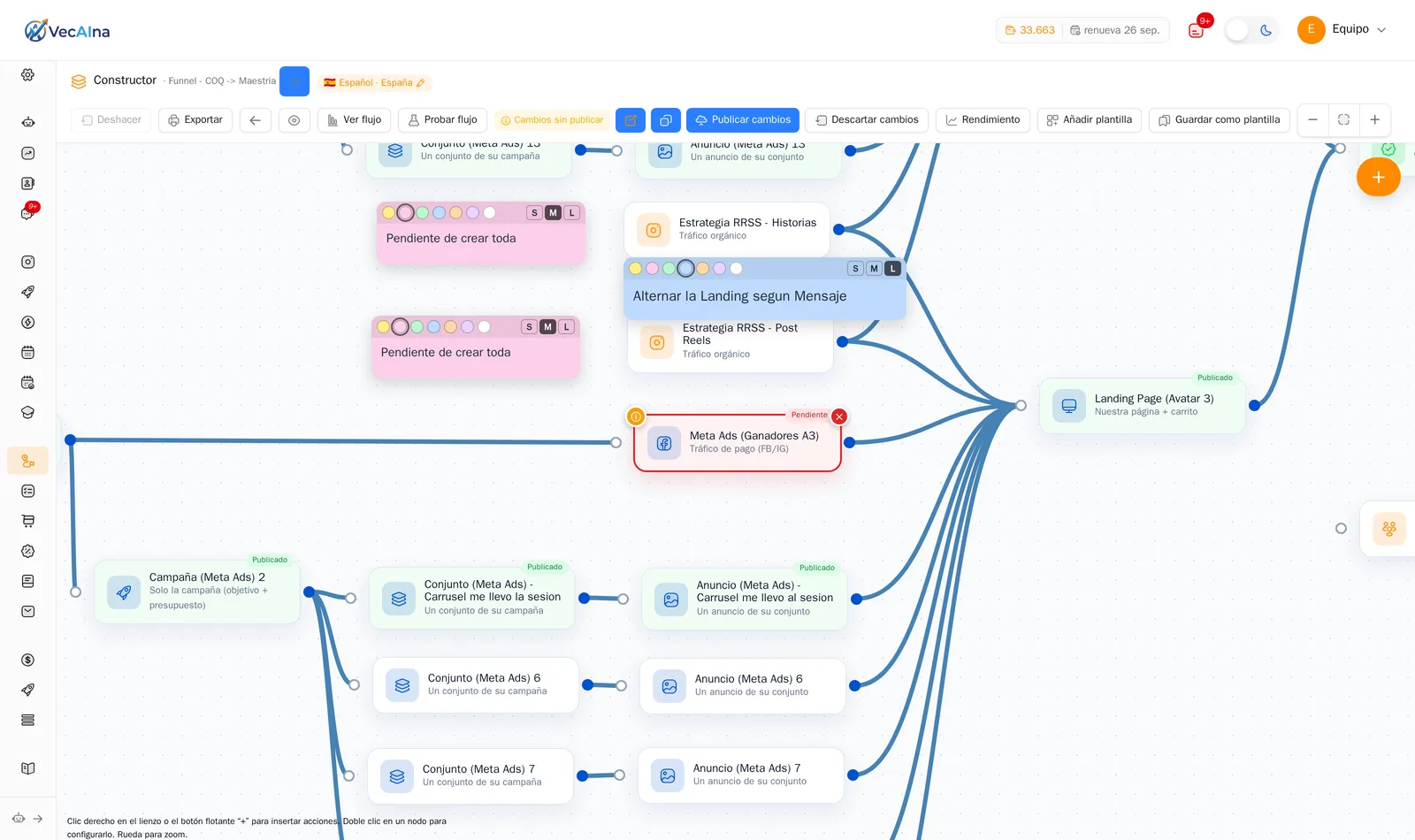Screen dimensions: 1415x840
Task: Toggle the dark mode switch
Action: (1251, 30)
